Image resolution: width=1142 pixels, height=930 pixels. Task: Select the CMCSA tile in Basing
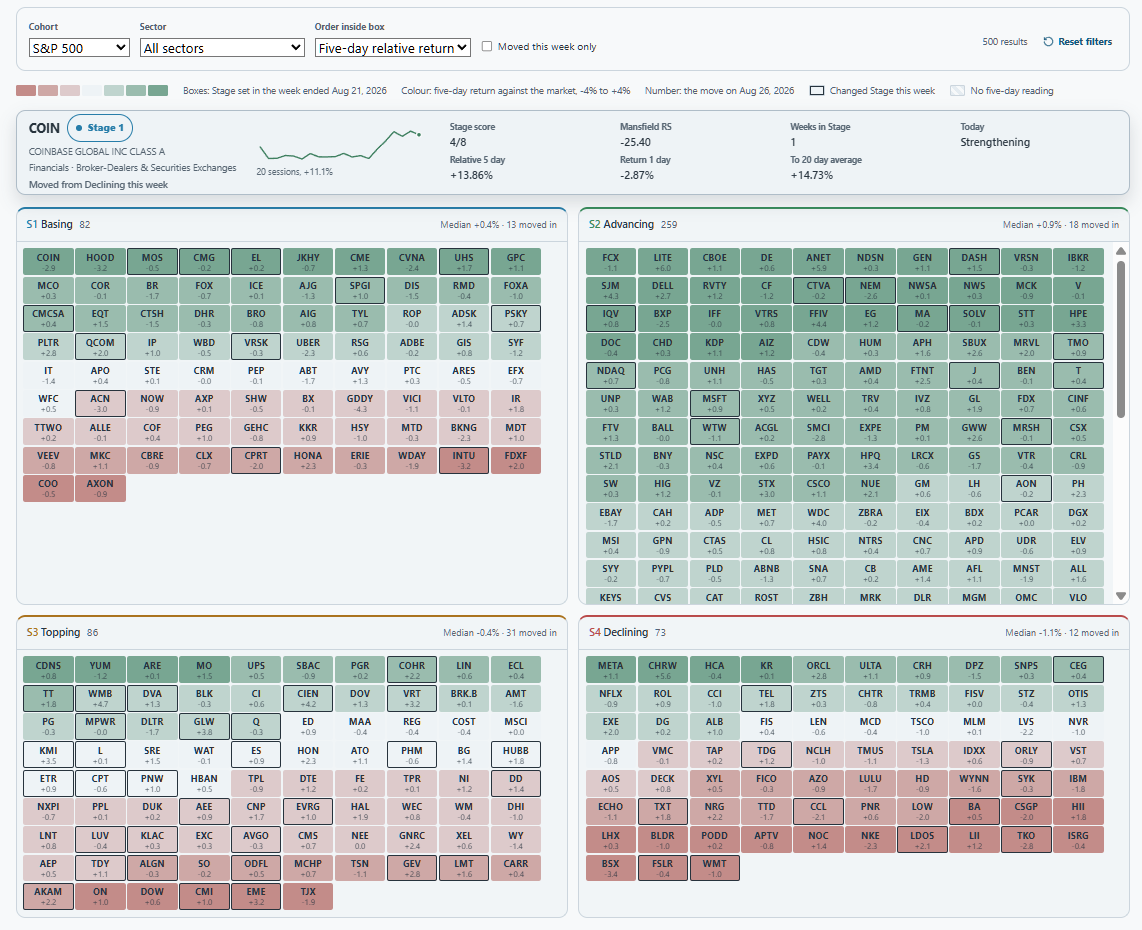[x=48, y=318]
